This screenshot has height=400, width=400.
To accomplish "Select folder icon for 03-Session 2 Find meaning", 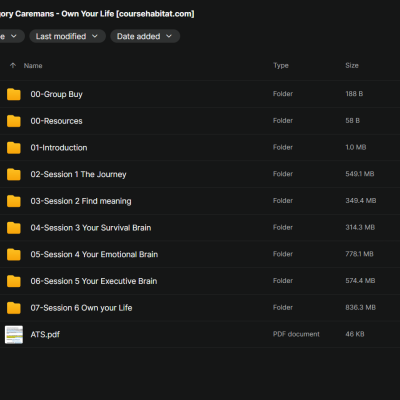I will 14,201.
